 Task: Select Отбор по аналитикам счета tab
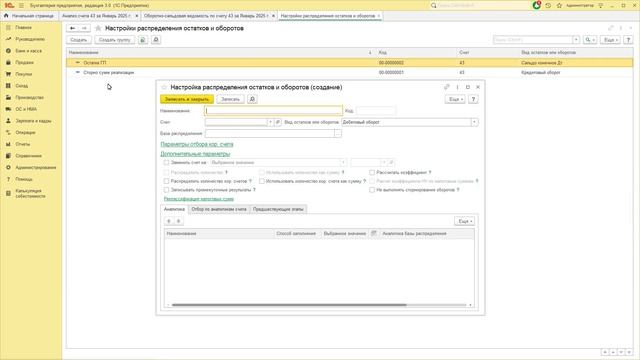[219, 209]
